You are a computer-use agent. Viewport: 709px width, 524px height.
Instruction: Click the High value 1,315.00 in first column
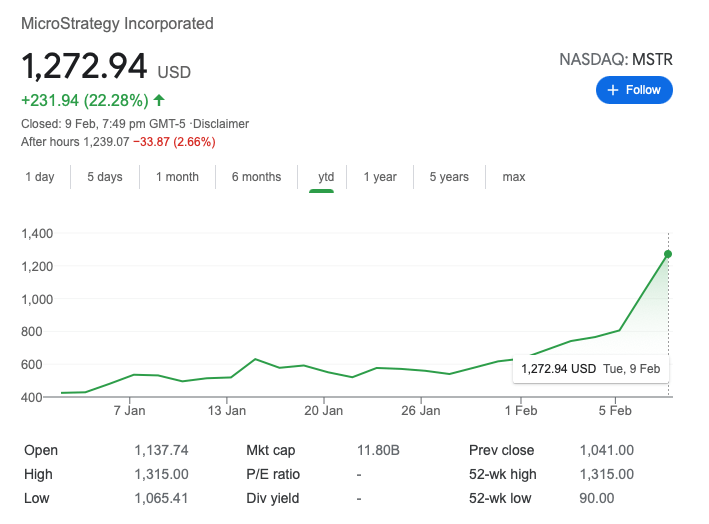[x=161, y=474]
